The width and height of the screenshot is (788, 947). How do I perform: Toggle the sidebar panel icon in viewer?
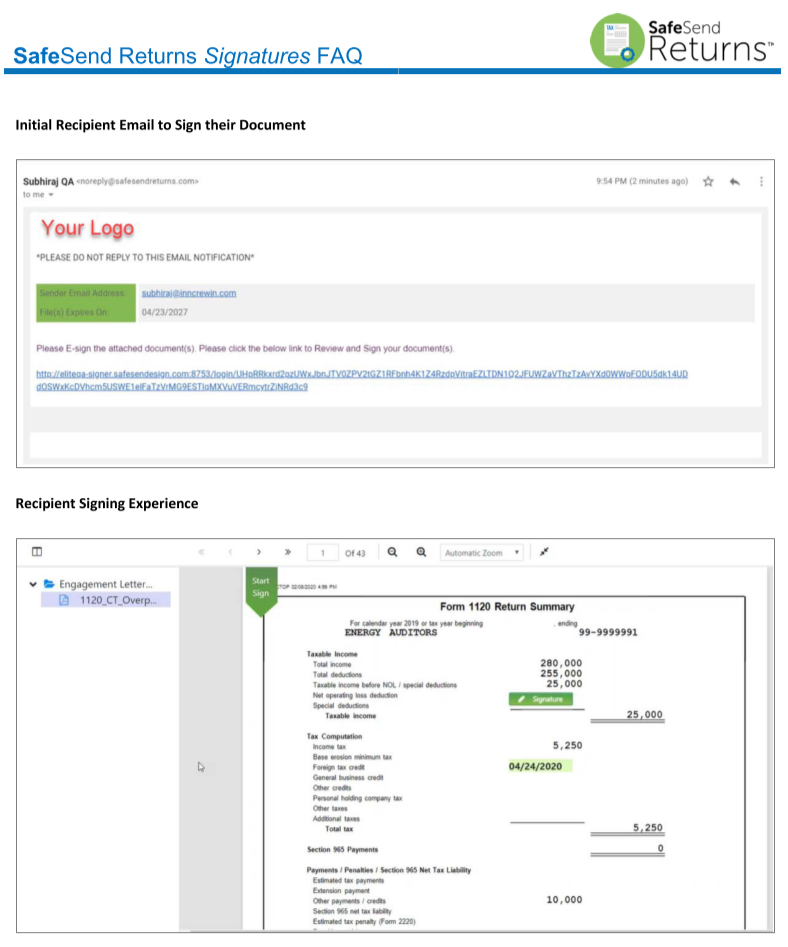[x=37, y=551]
